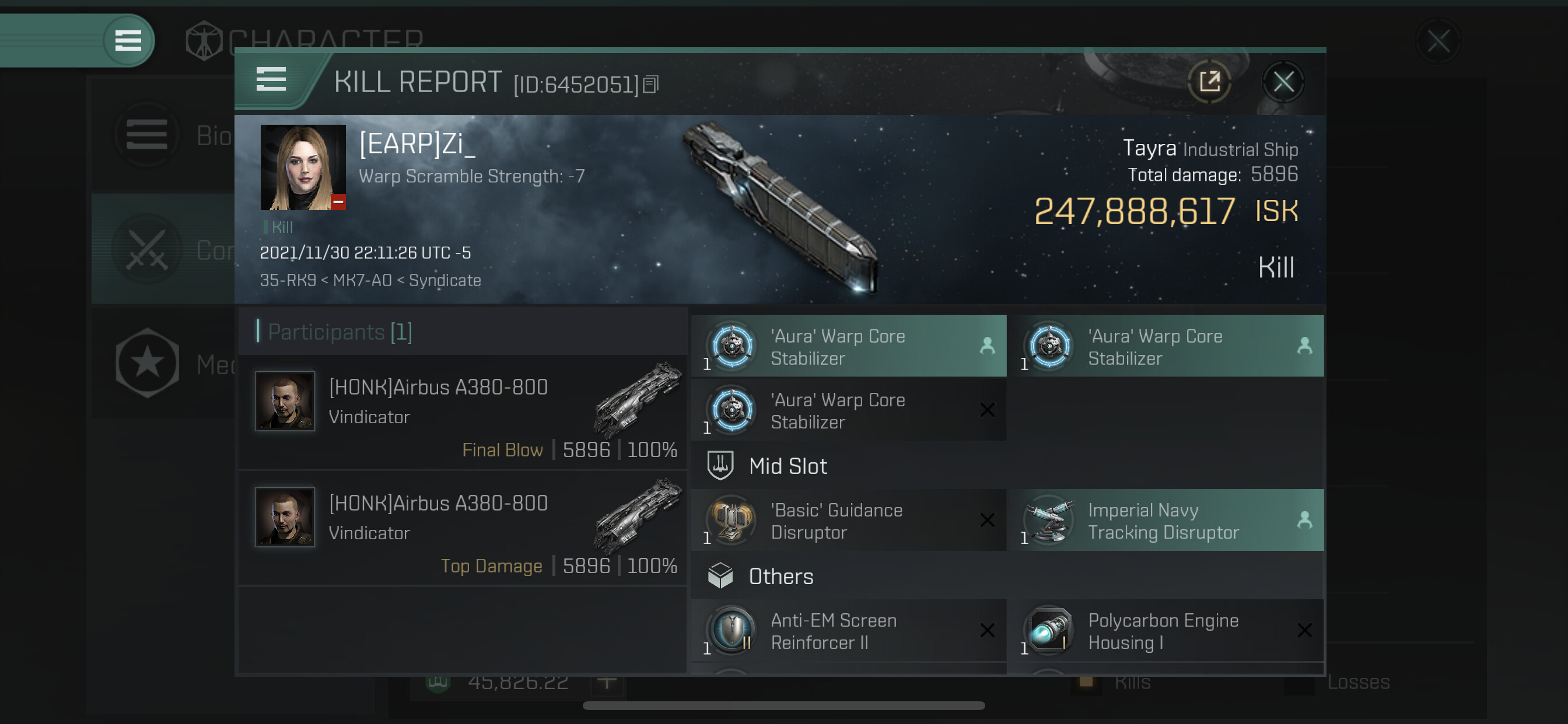Screen dimensions: 1568x724
Task: Click the Others cube icon
Action: click(x=720, y=575)
